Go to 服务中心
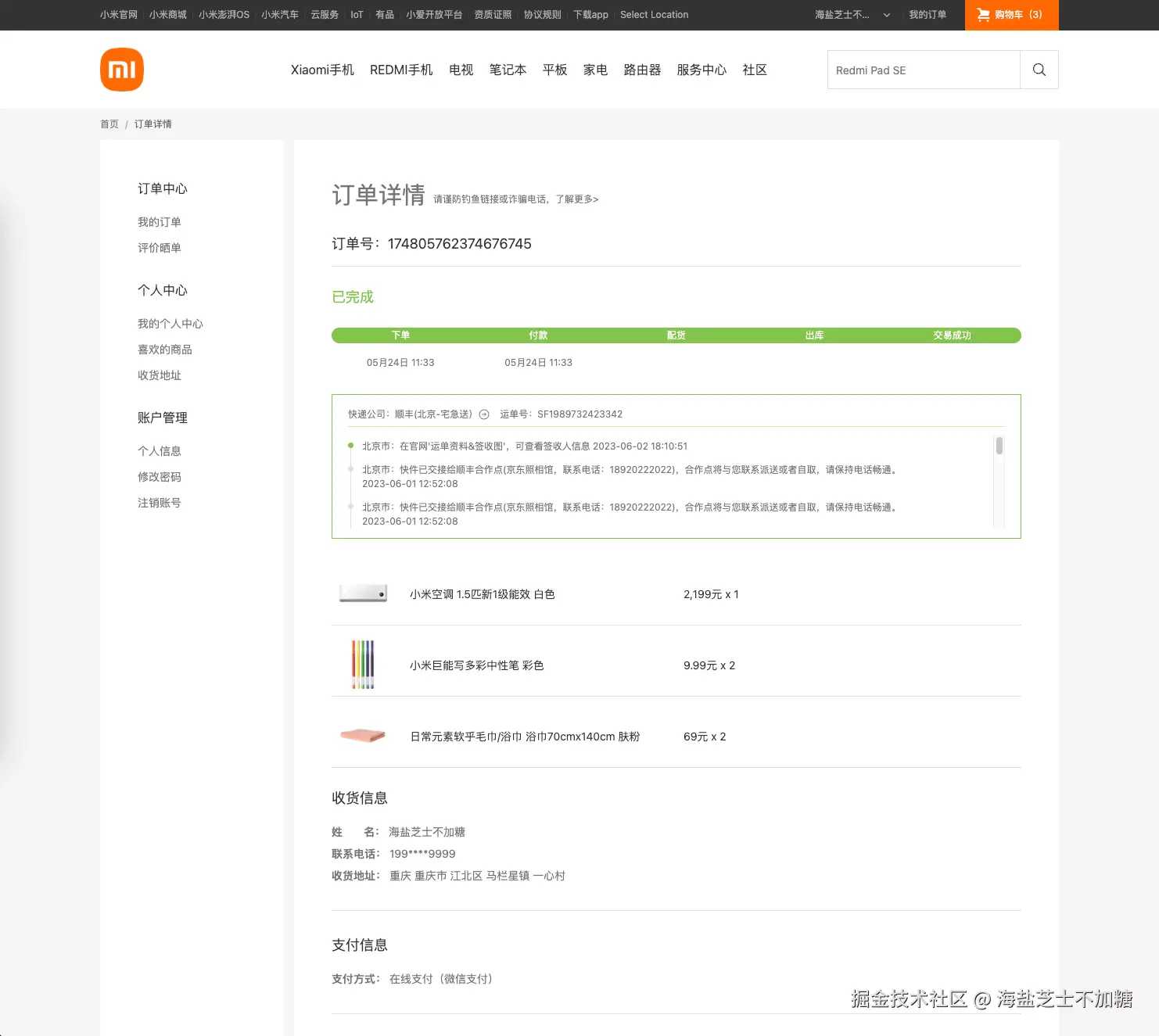The image size is (1159, 1036). coord(702,70)
